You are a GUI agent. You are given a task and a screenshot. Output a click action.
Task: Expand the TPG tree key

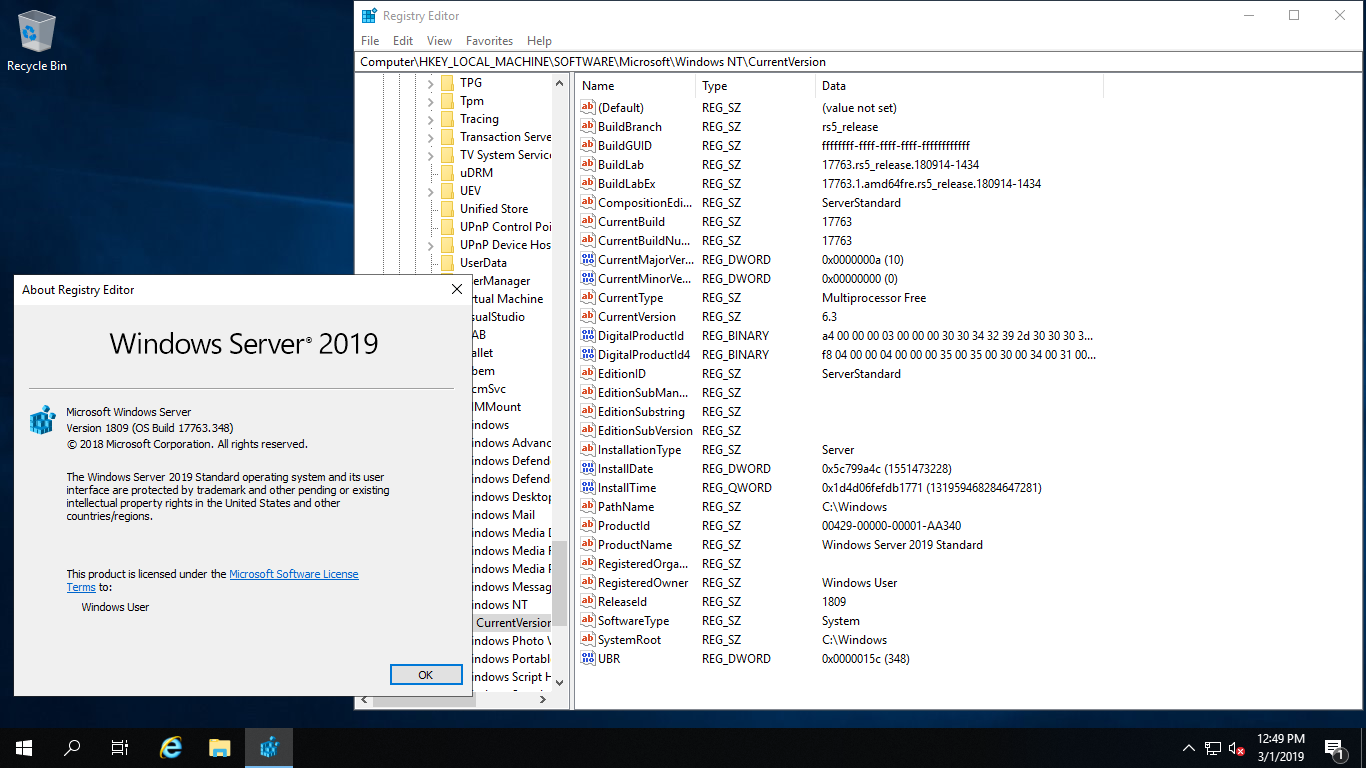click(x=431, y=83)
